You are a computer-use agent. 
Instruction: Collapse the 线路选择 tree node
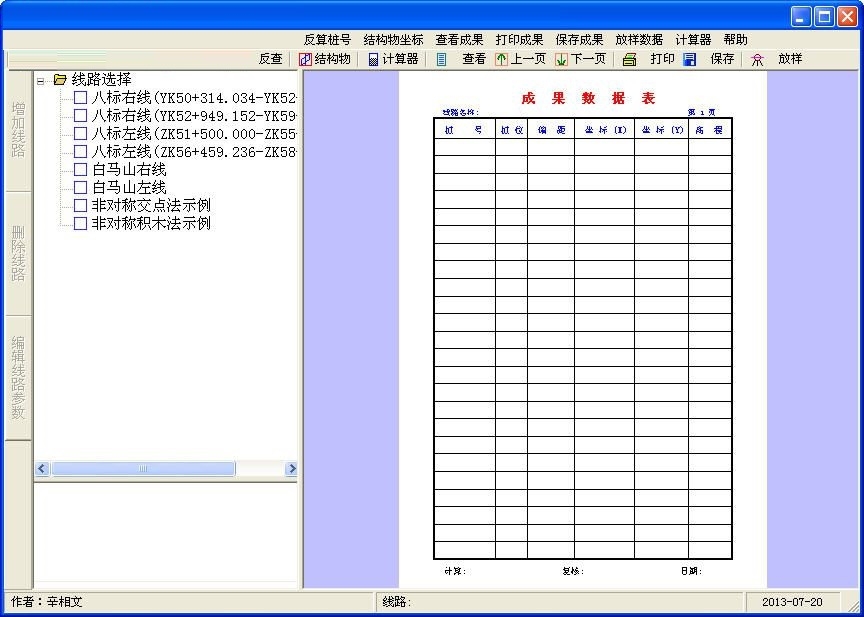click(40, 80)
